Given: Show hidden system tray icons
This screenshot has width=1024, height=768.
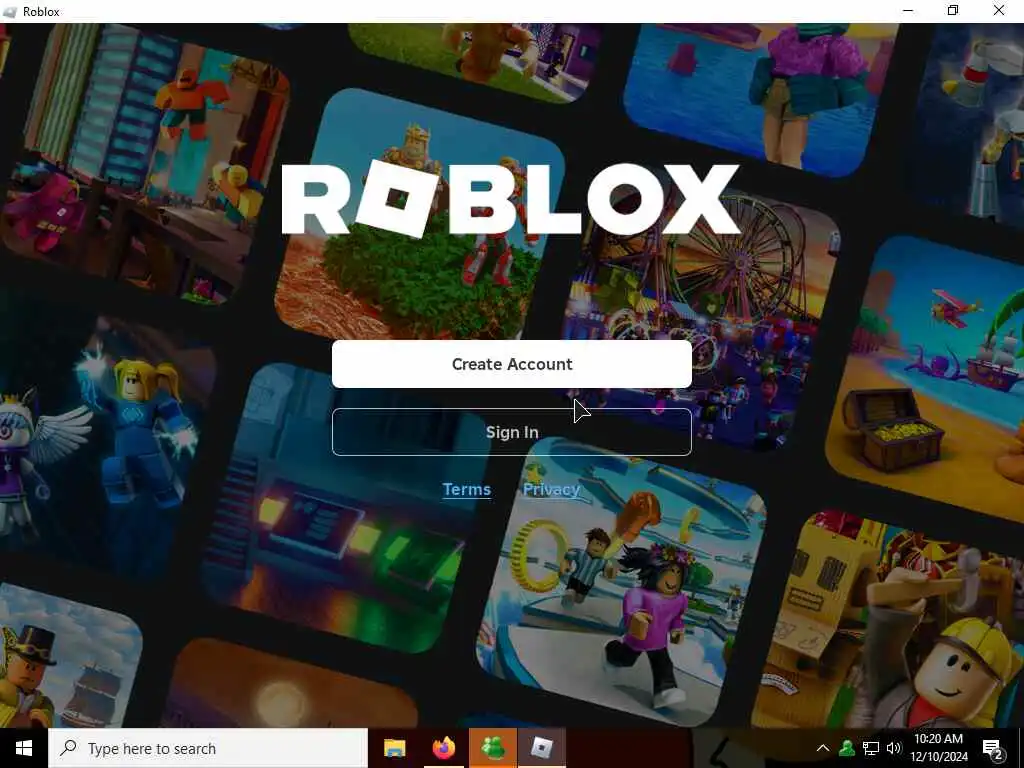Looking at the screenshot, I should tap(823, 748).
